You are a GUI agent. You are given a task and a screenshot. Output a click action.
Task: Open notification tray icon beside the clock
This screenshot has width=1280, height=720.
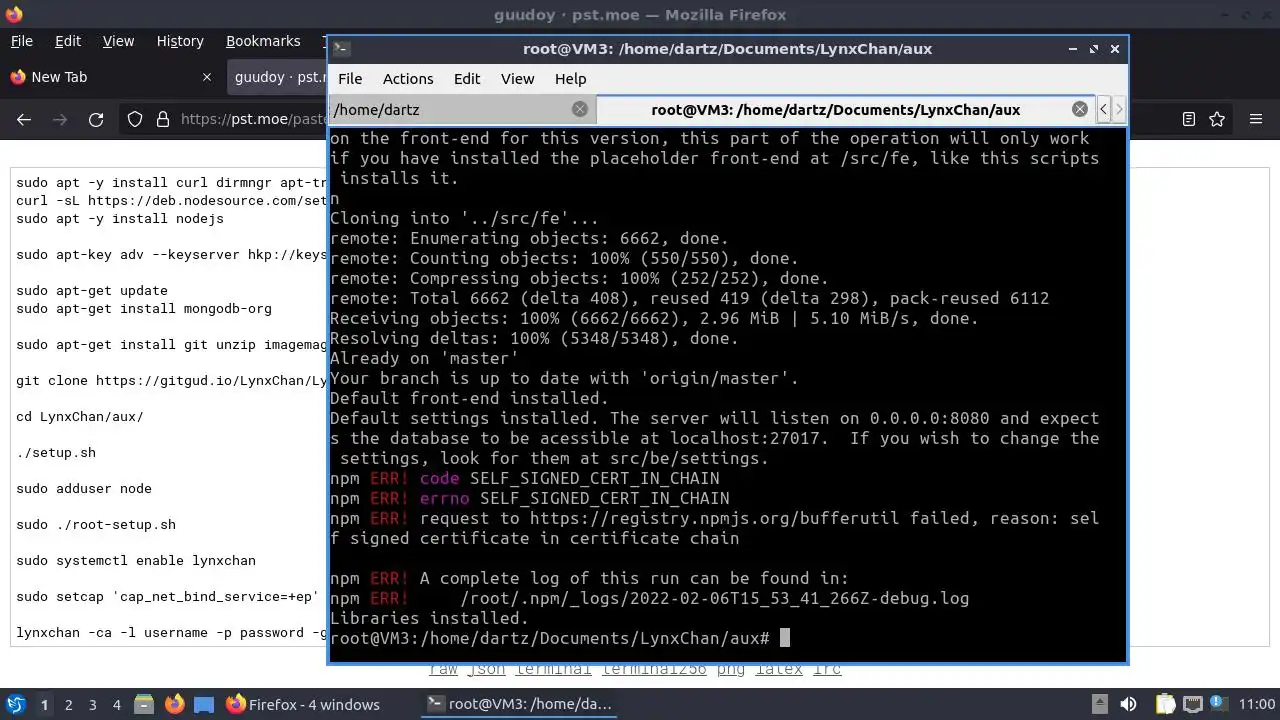[x=1220, y=704]
